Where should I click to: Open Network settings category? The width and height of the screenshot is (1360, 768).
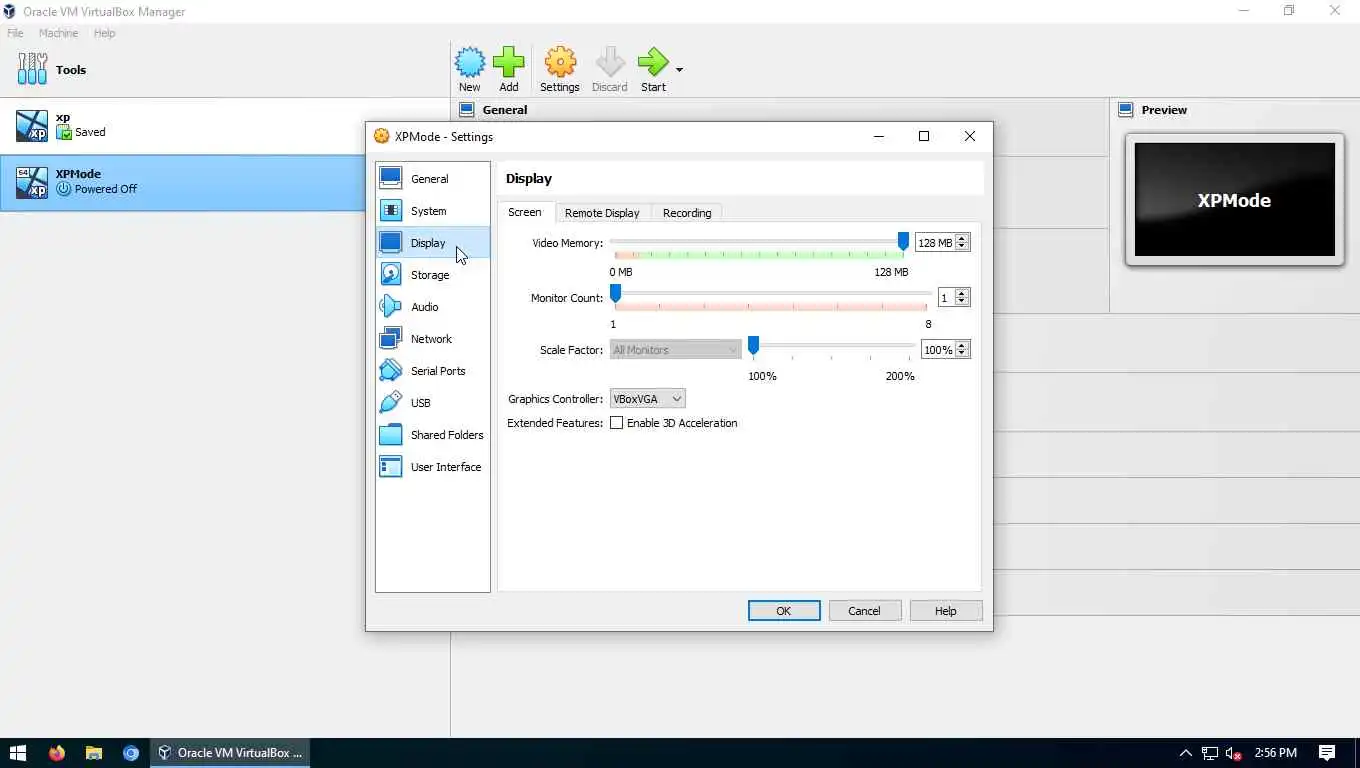click(x=432, y=339)
